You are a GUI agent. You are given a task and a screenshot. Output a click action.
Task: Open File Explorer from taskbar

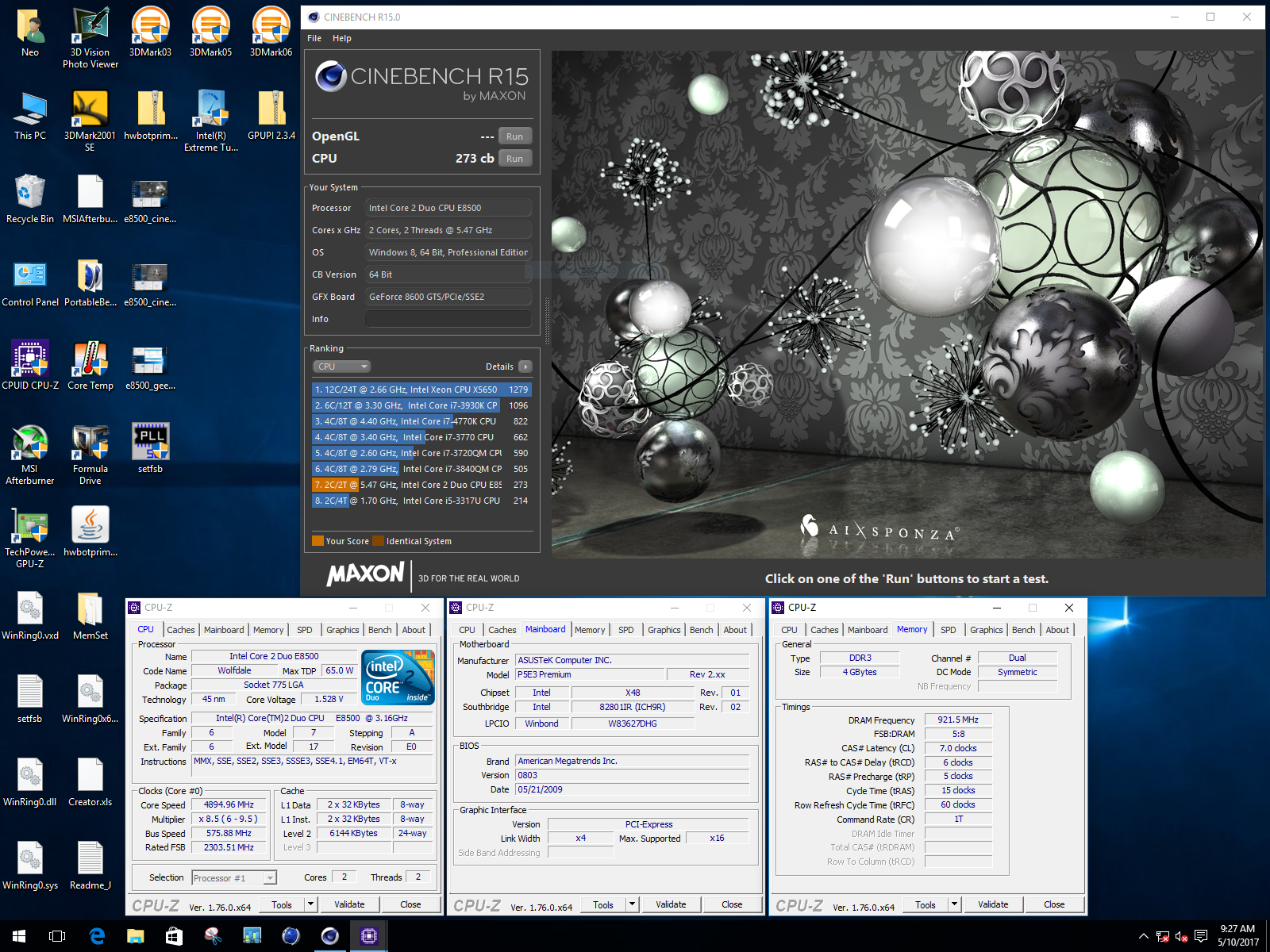pyautogui.click(x=136, y=936)
